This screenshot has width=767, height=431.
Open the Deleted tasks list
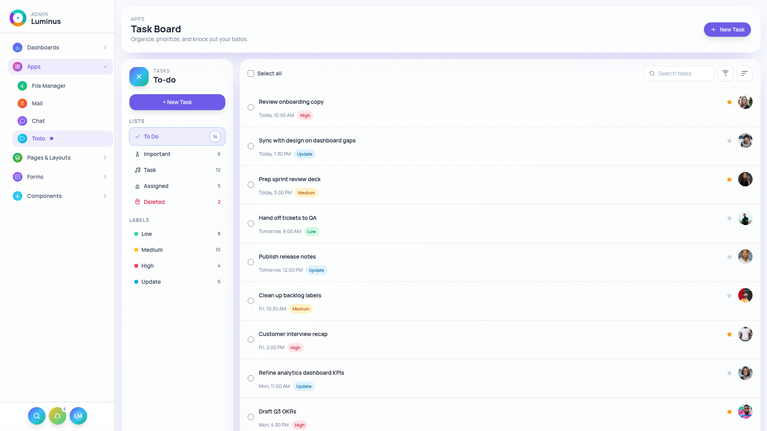tap(154, 202)
